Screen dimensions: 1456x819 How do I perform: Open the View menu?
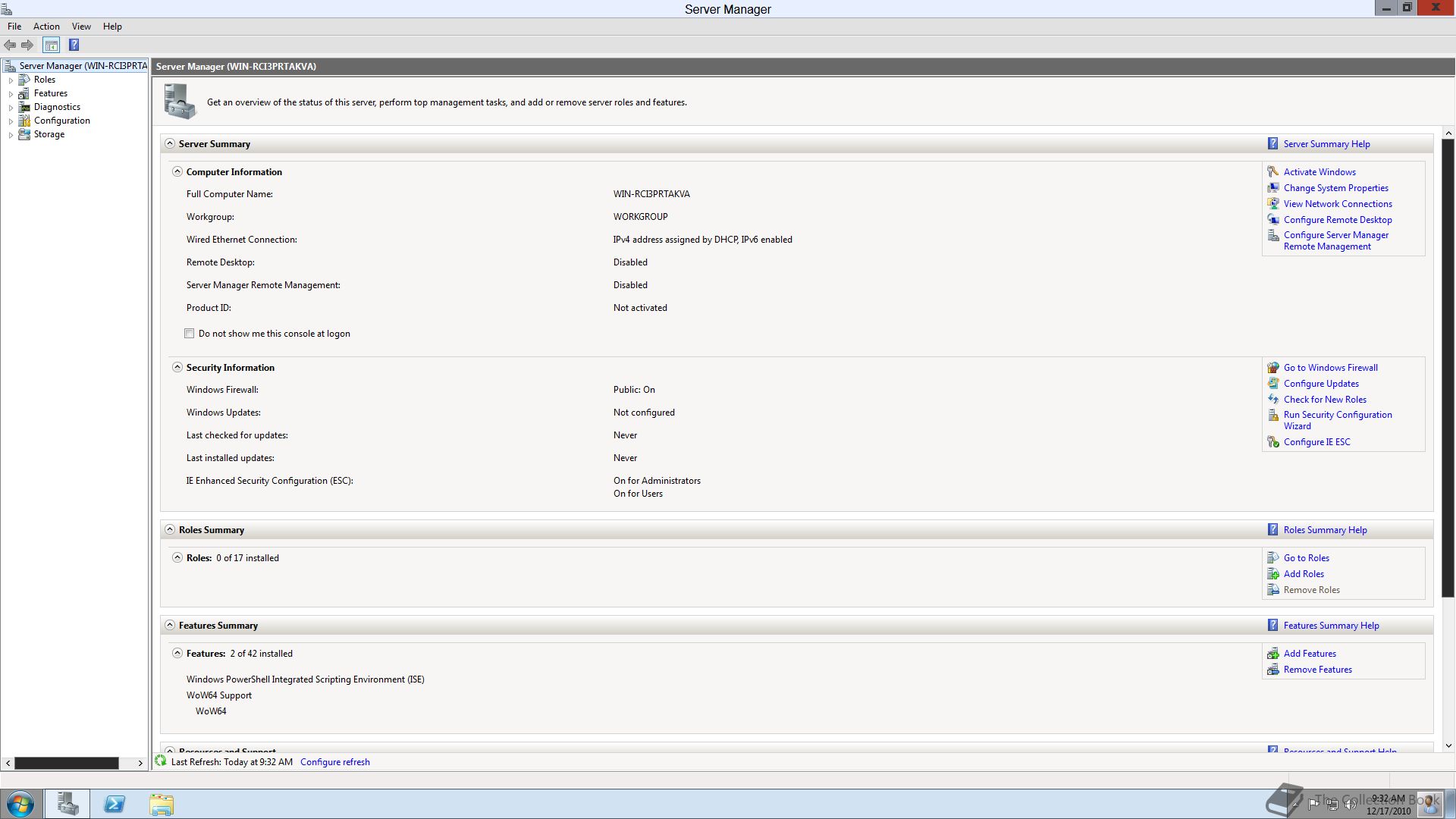81,27
